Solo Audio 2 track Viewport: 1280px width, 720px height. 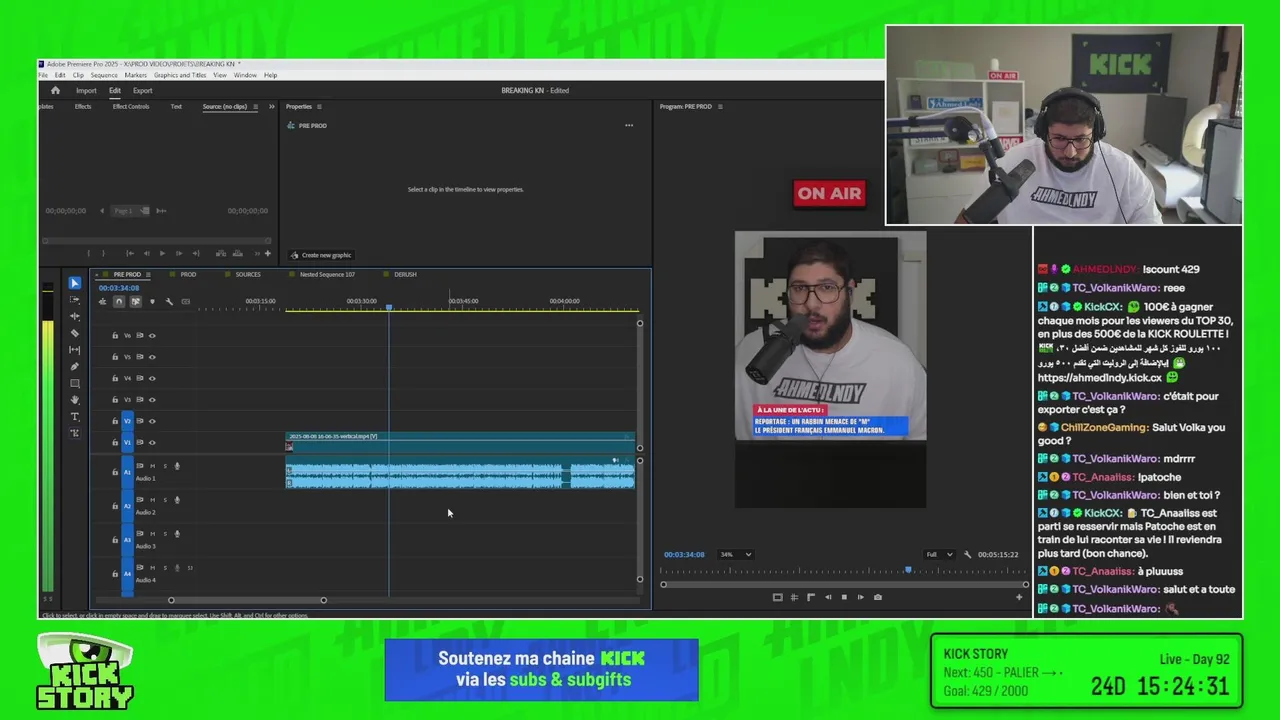pyautogui.click(x=165, y=500)
